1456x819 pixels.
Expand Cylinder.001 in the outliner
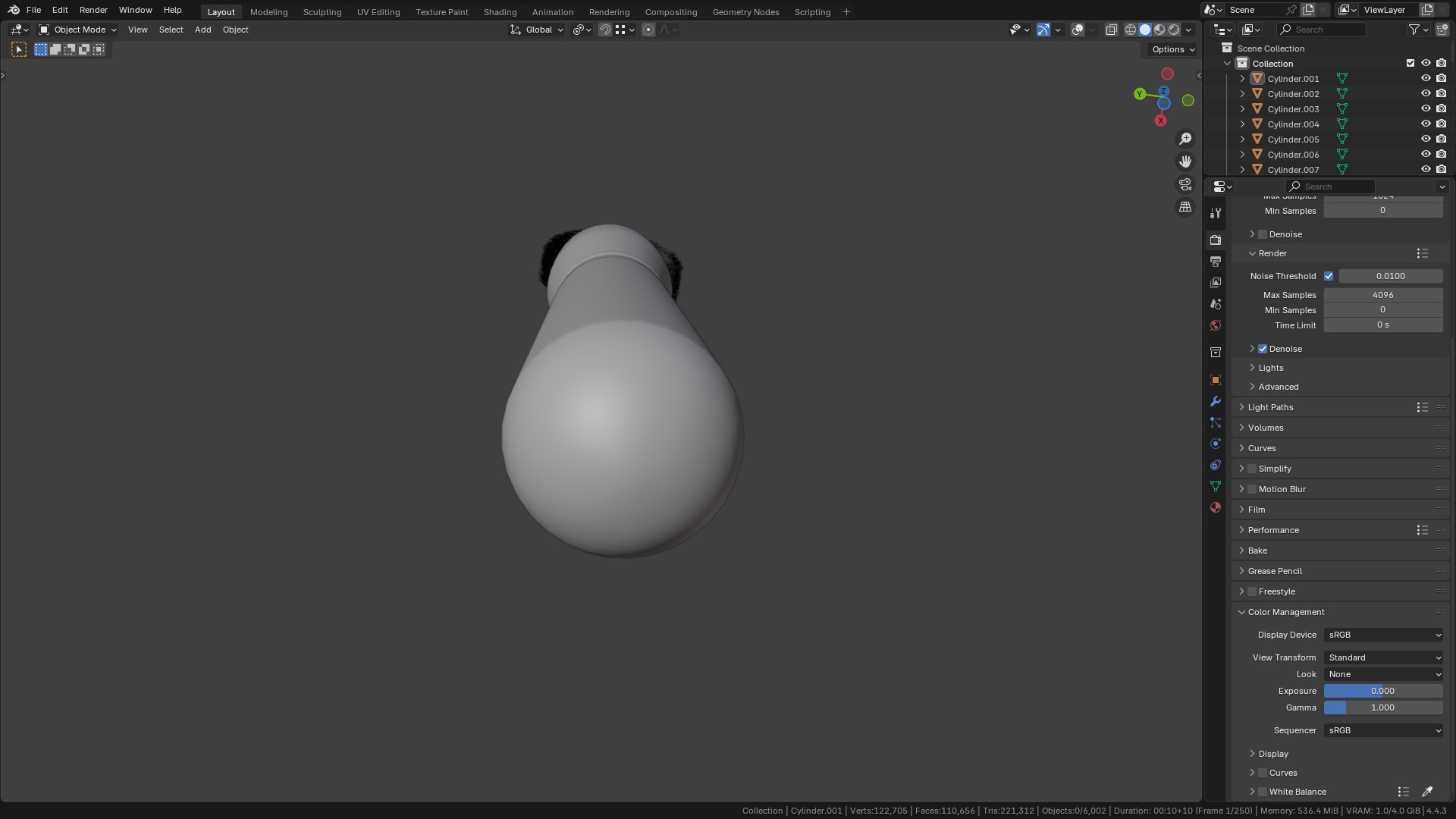pyautogui.click(x=1242, y=78)
